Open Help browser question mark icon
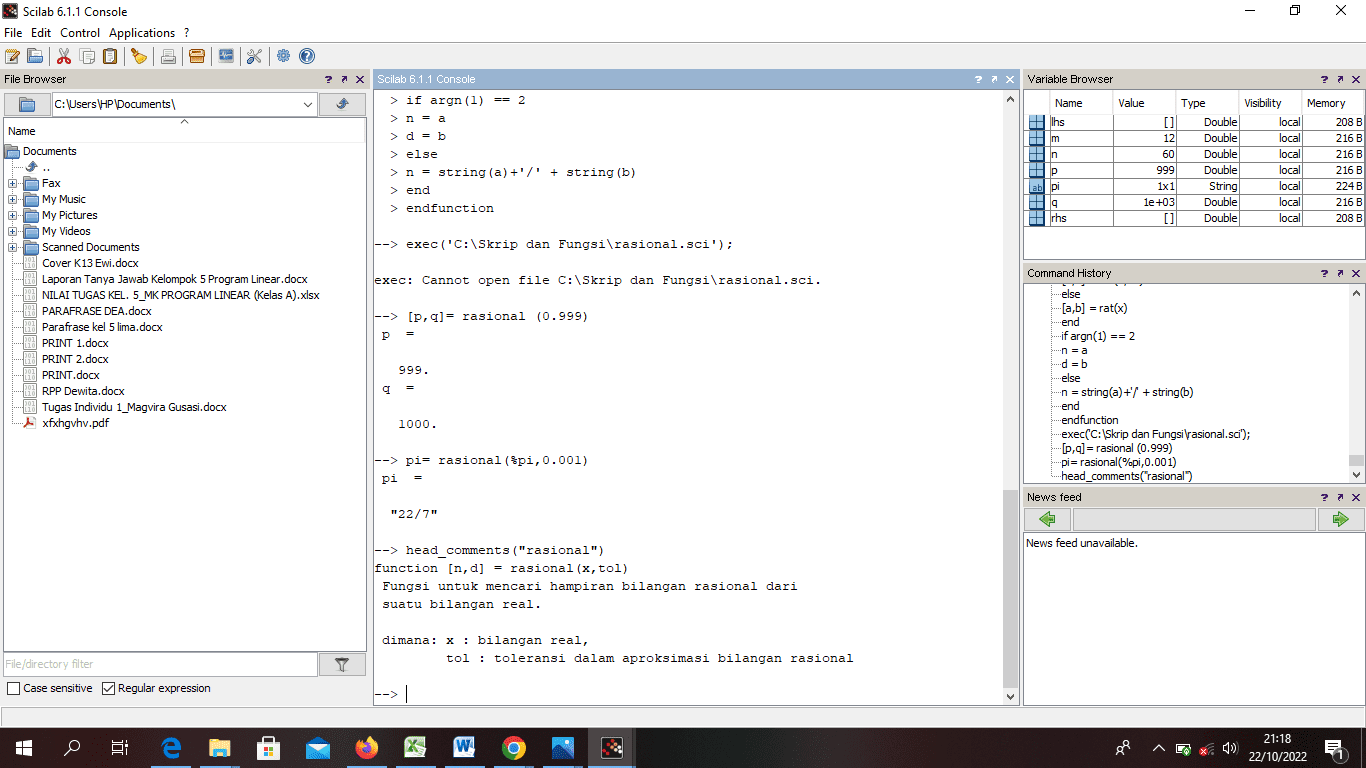The image size is (1366, 768). [307, 56]
